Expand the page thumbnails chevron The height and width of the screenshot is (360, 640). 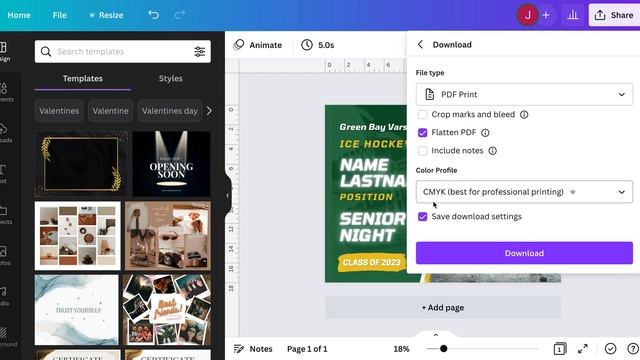(x=436, y=335)
